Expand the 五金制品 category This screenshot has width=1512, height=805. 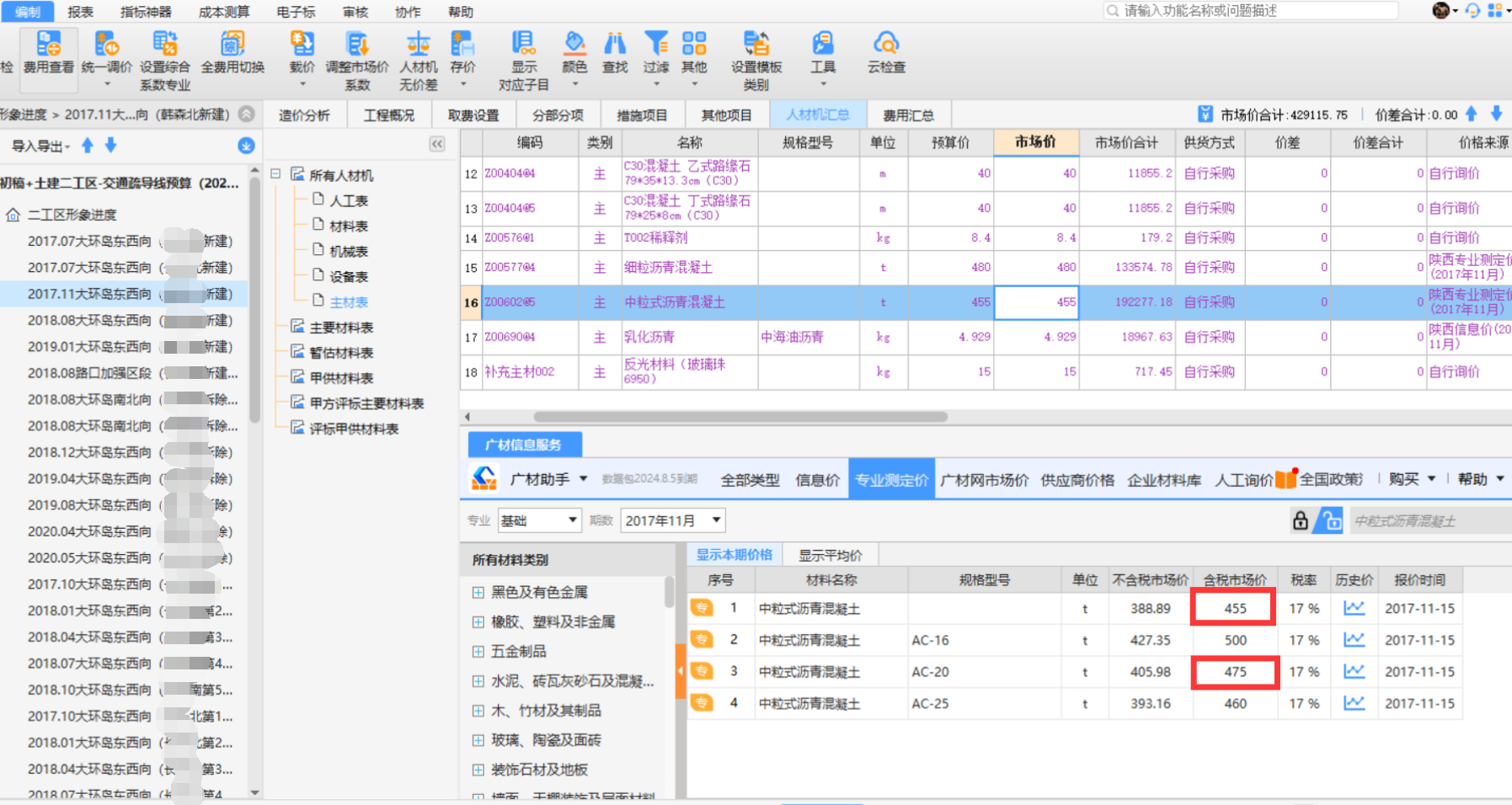478,651
